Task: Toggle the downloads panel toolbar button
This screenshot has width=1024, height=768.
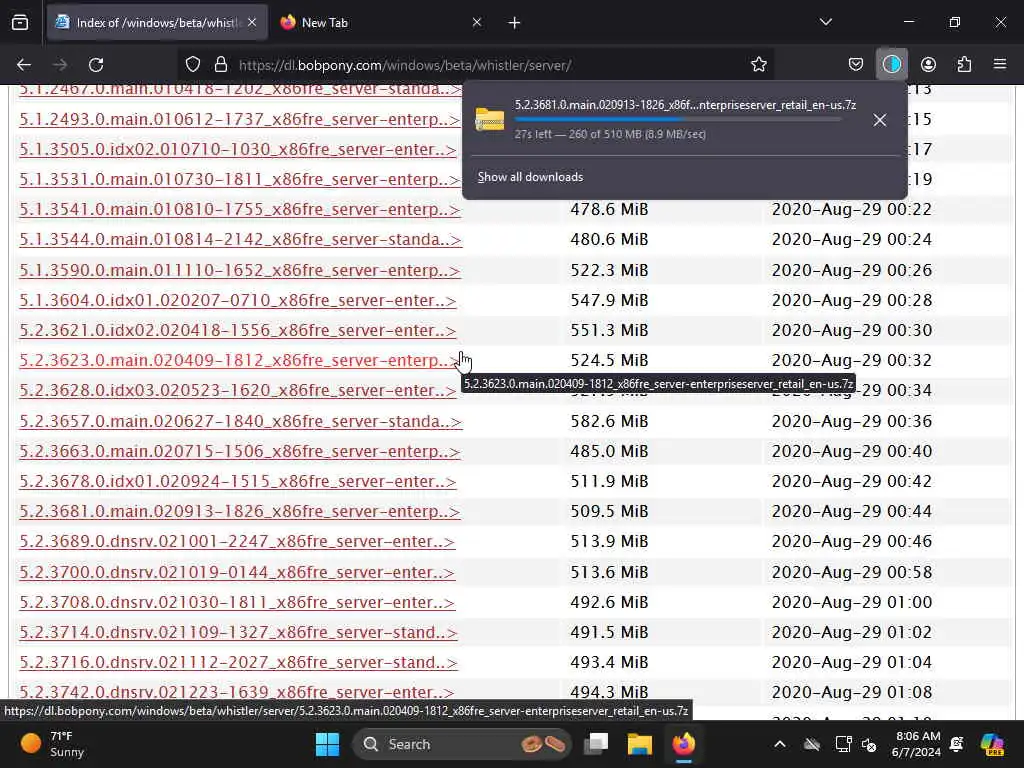Action: click(891, 65)
